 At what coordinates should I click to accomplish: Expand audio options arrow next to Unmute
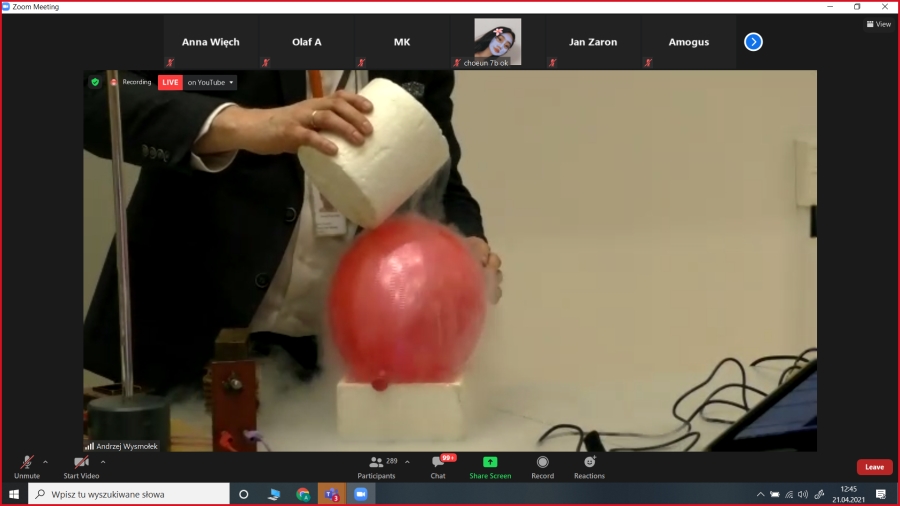click(46, 462)
